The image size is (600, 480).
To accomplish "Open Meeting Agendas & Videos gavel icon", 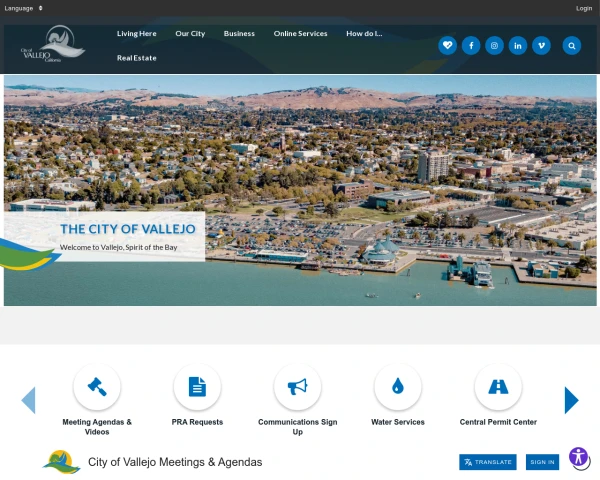I will point(97,387).
